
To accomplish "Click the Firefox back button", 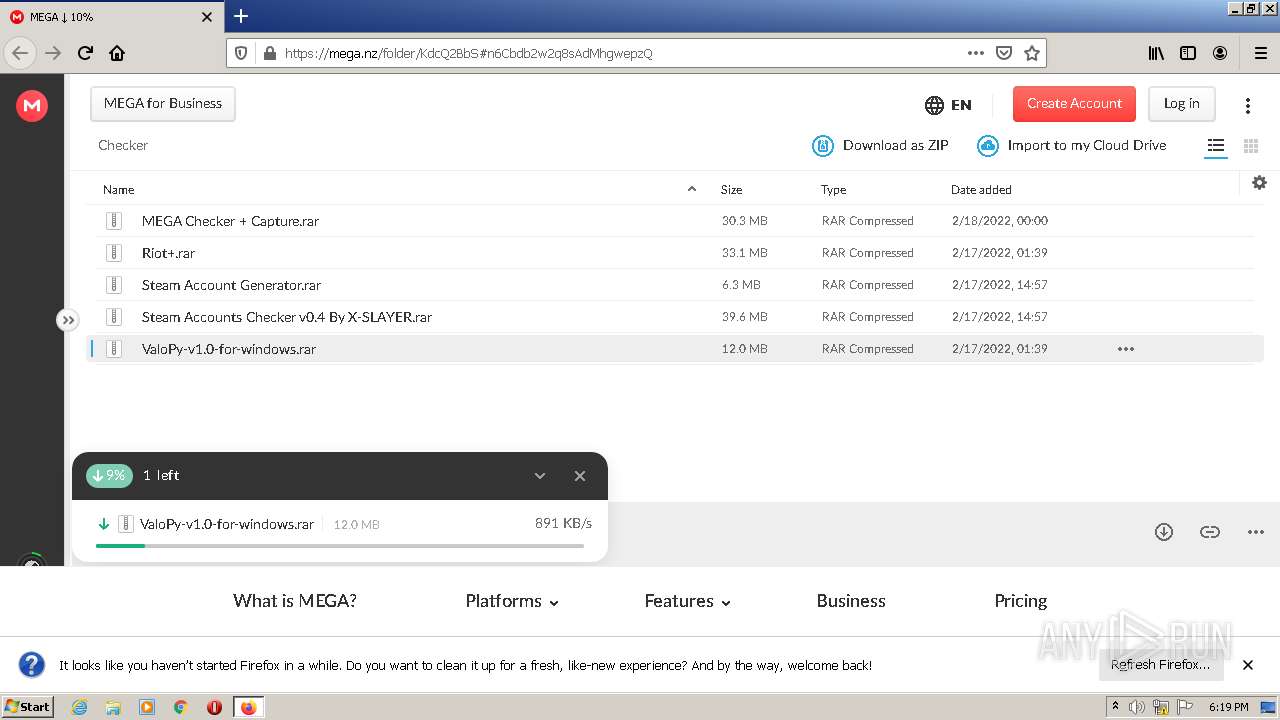I will pyautogui.click(x=20, y=53).
